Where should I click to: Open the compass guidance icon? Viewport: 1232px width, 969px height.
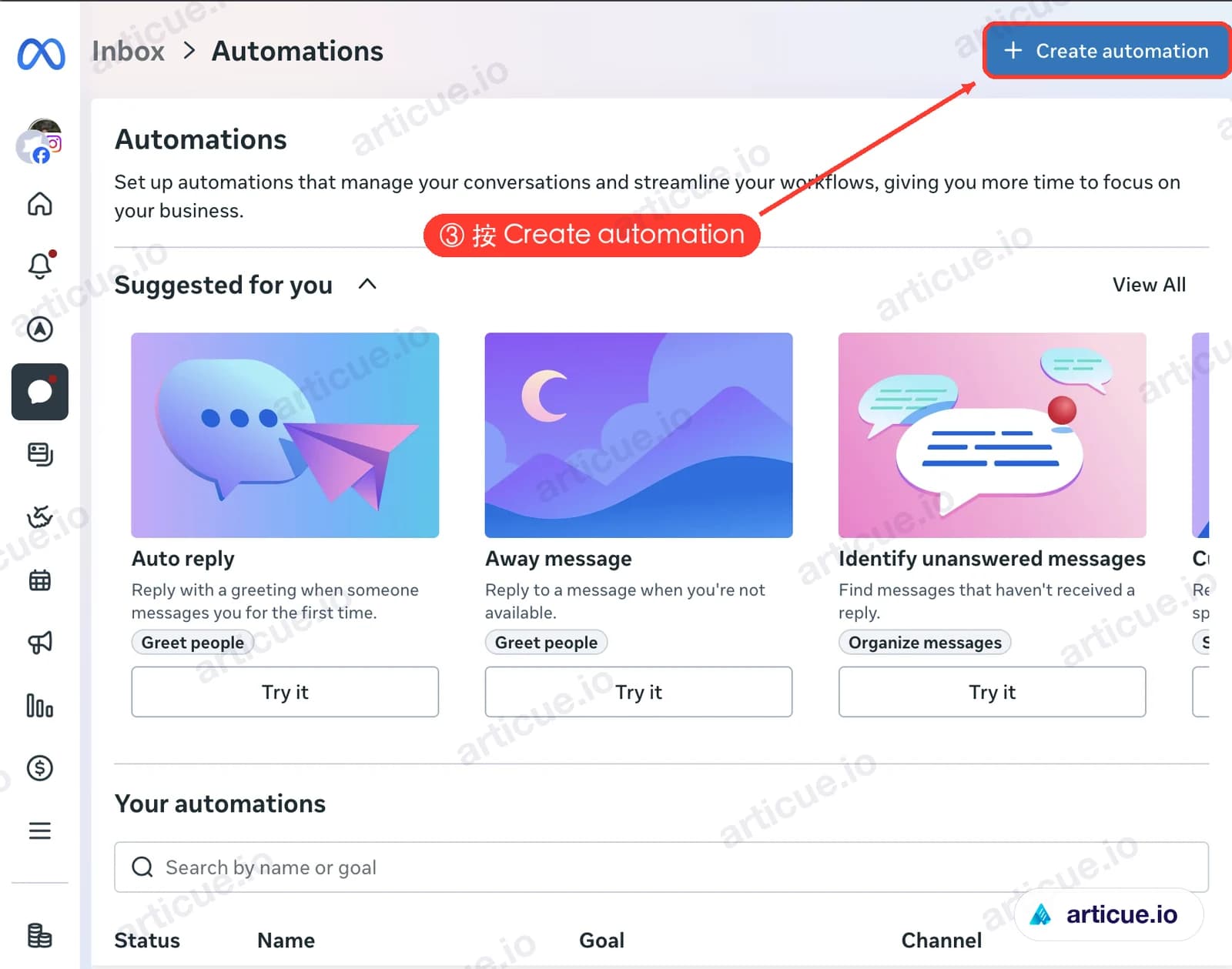click(x=40, y=329)
